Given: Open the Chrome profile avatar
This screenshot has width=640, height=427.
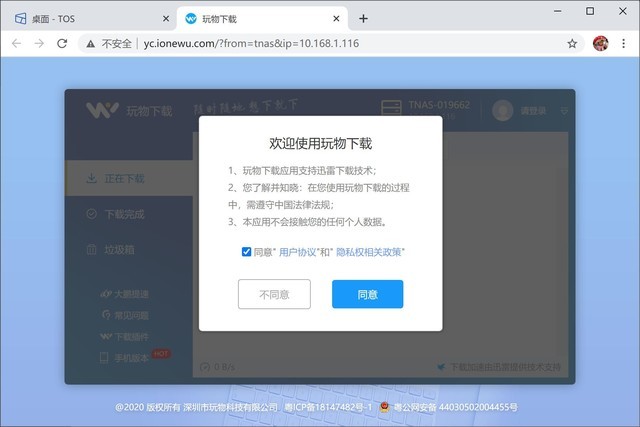Looking at the screenshot, I should pyautogui.click(x=600, y=43).
